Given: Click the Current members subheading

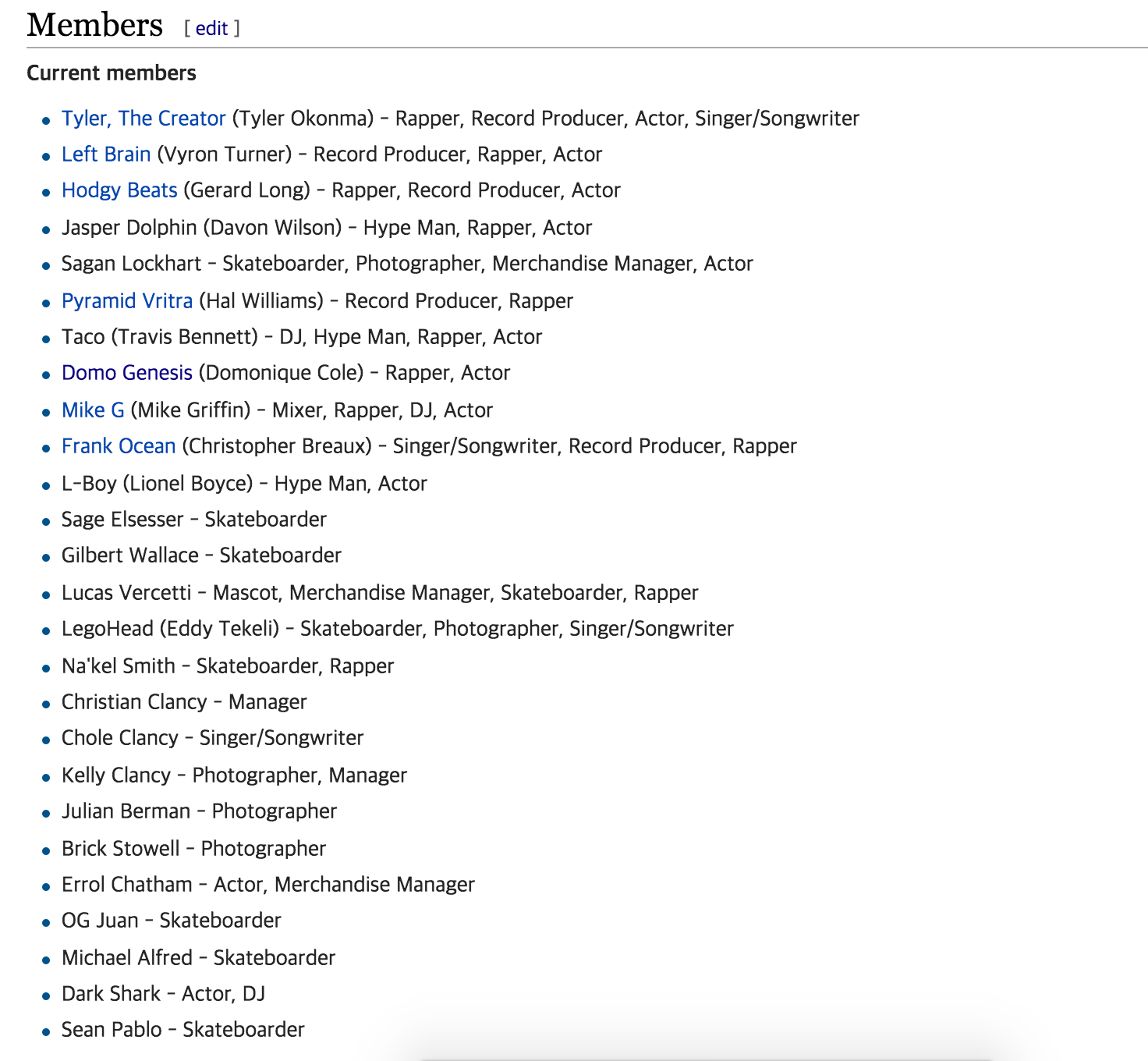Looking at the screenshot, I should point(112,73).
